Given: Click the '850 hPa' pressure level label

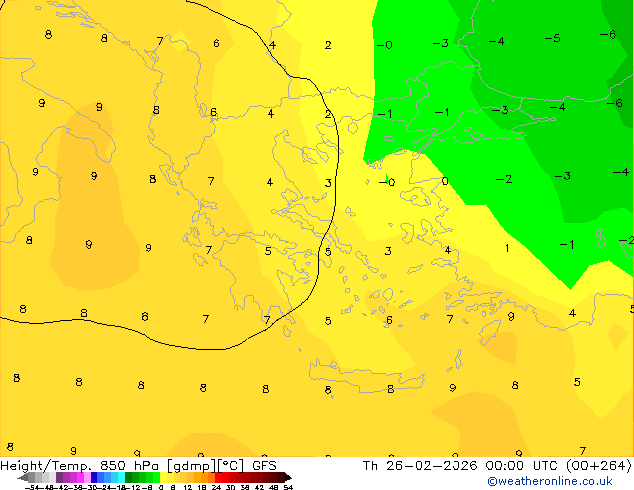Looking at the screenshot, I should click(x=129, y=466).
